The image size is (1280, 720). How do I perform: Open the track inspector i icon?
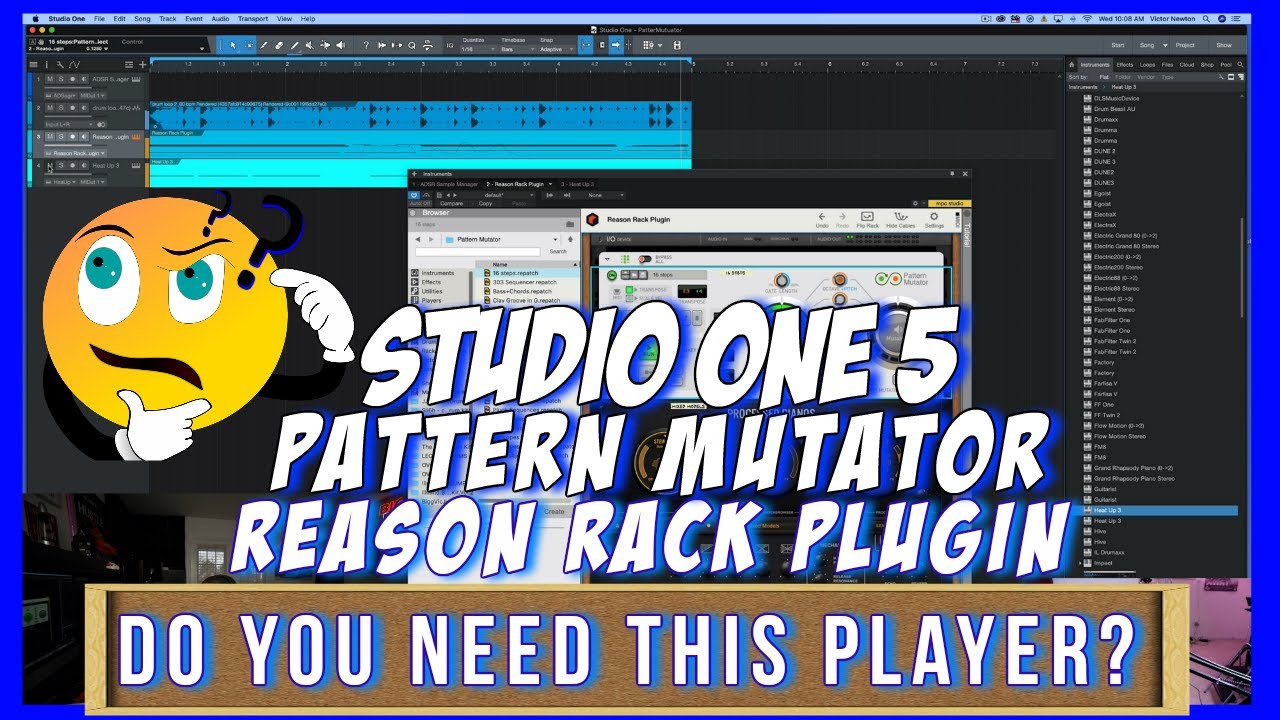pyautogui.click(x=46, y=65)
